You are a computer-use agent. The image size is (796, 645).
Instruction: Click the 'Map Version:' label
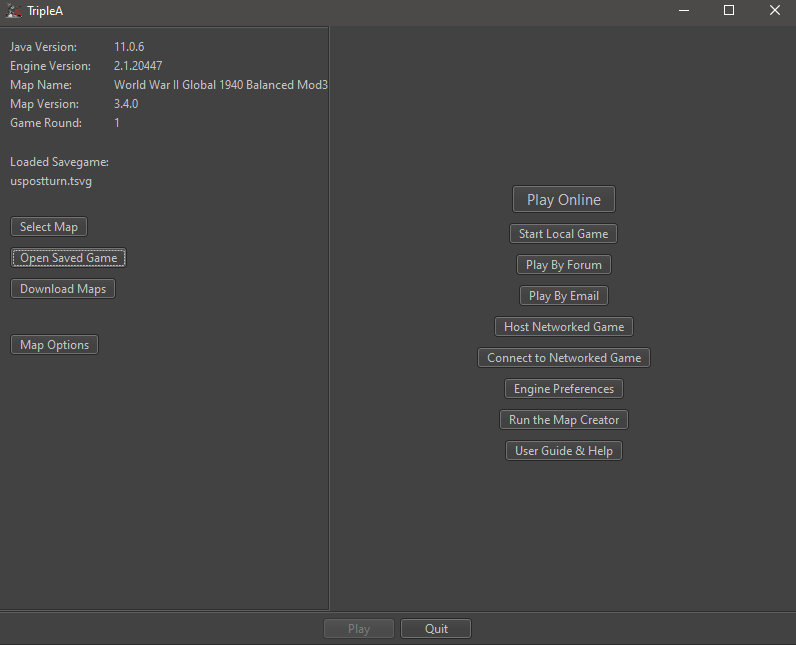(44, 104)
